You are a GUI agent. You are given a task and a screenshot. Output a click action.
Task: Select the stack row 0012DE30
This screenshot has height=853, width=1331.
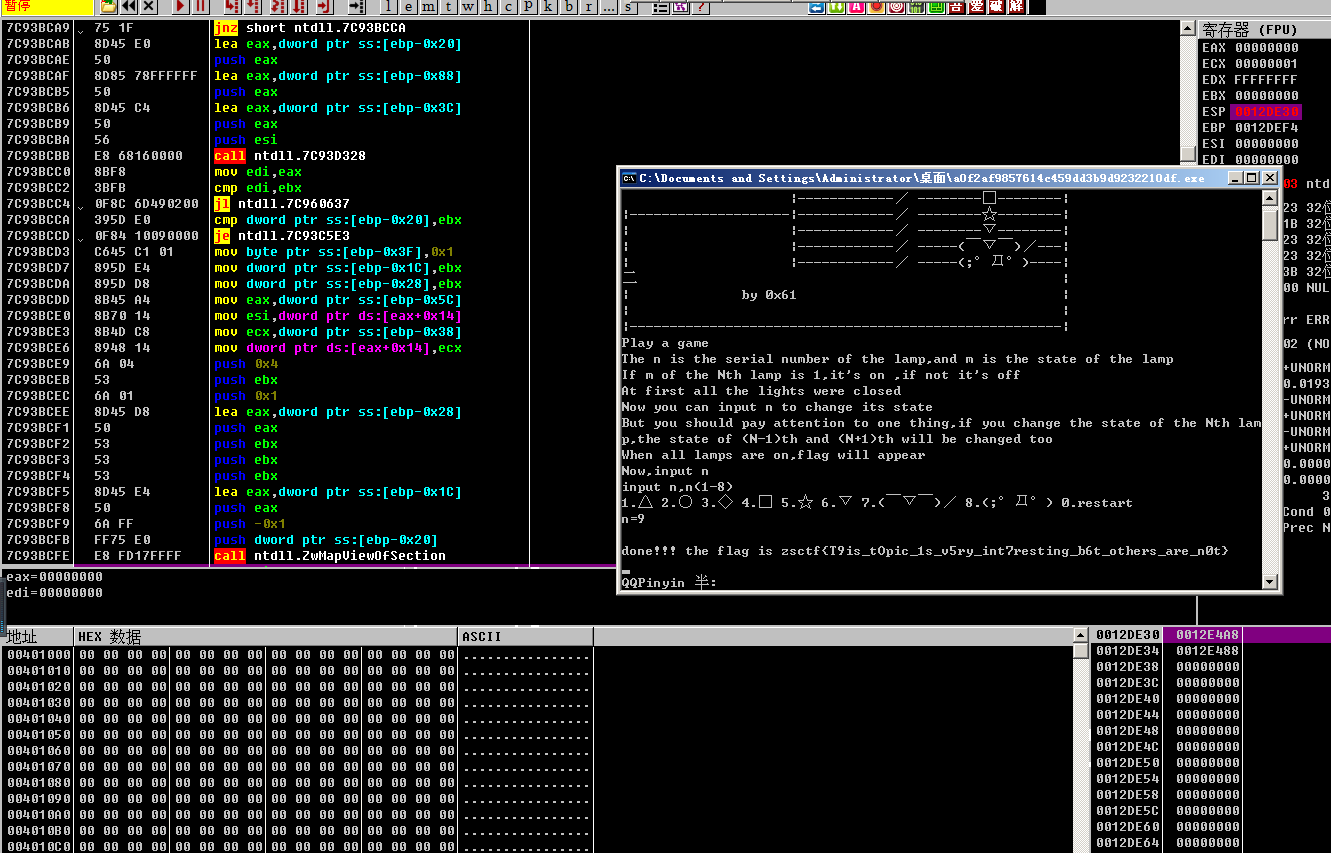click(x=1211, y=635)
